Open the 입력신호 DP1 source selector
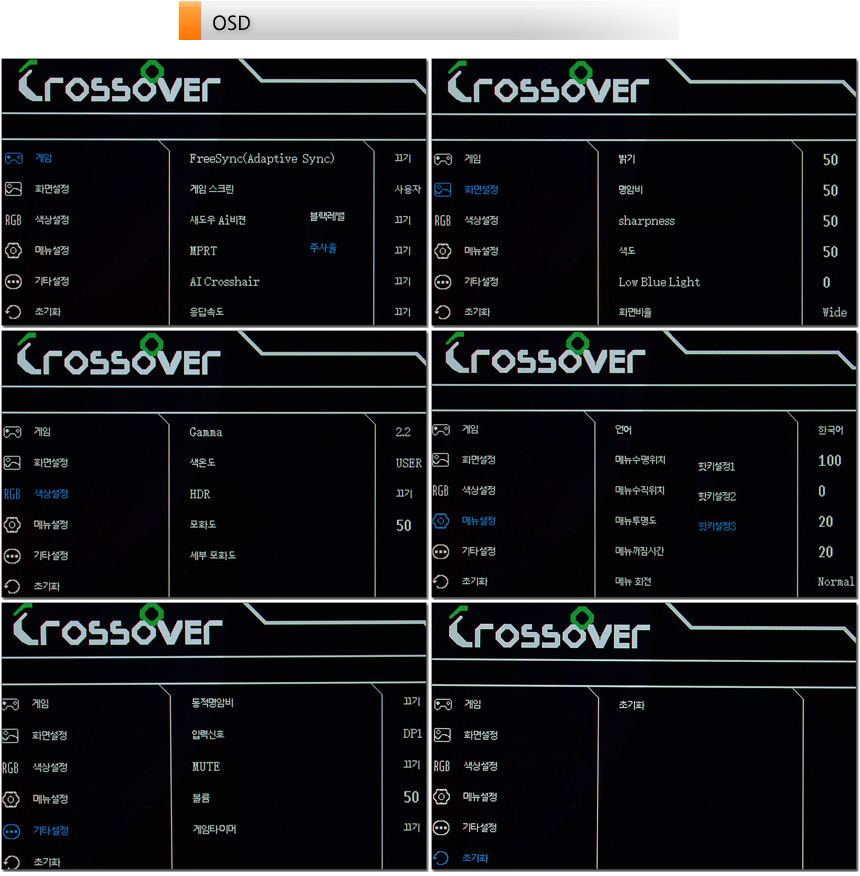The width and height of the screenshot is (860, 876). point(411,734)
